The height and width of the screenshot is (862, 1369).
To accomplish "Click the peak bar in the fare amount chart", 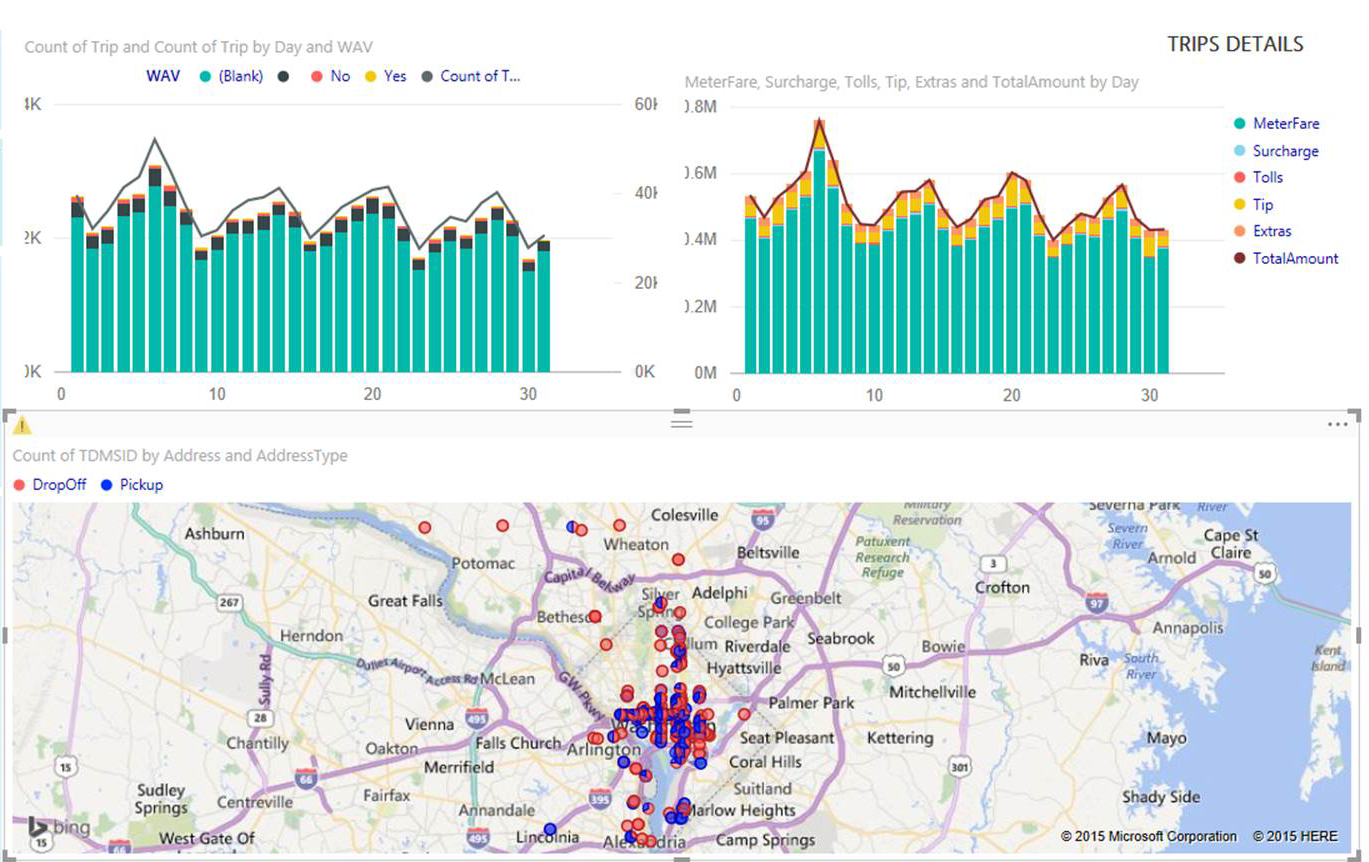I will point(820,245).
